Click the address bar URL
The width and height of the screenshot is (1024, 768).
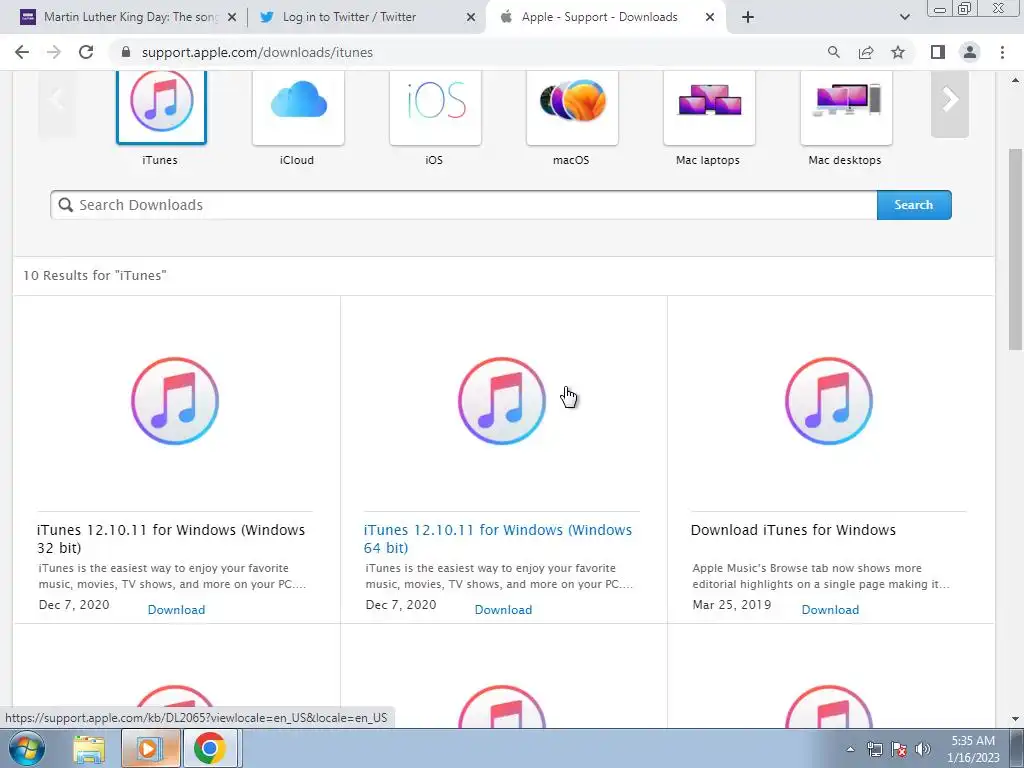257,52
